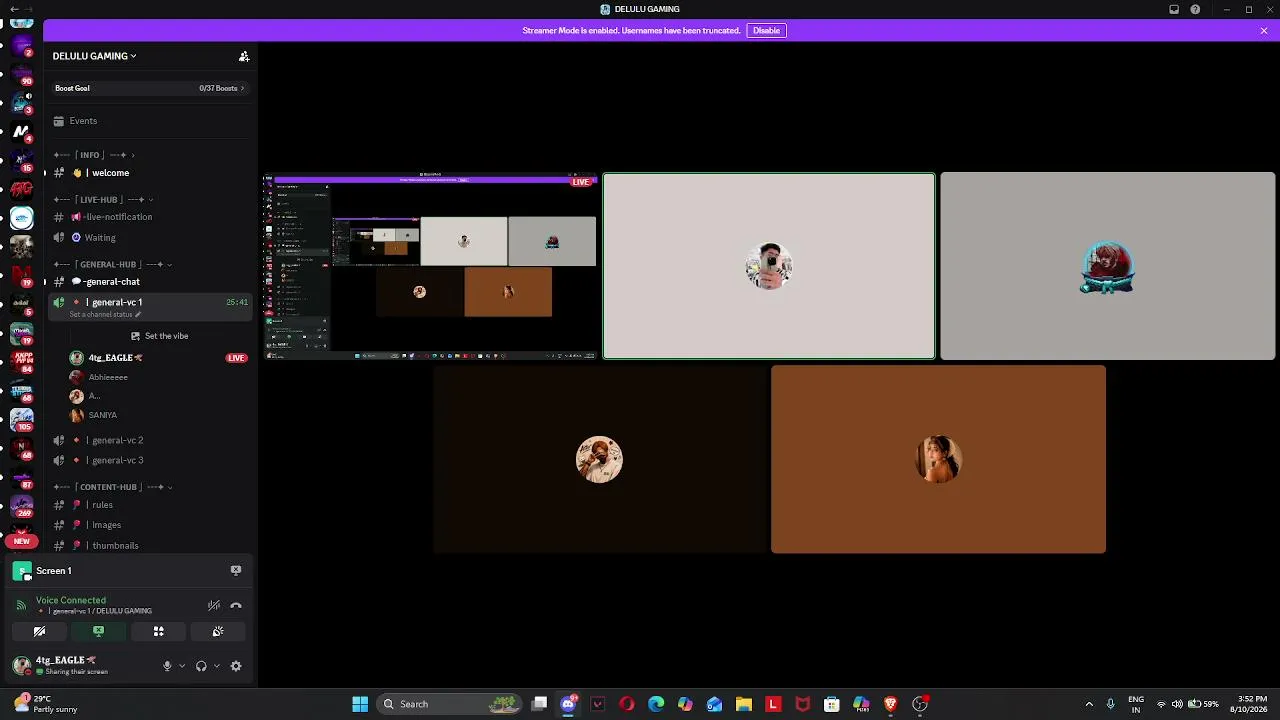Open the Brave browser from taskbar

[x=890, y=704]
